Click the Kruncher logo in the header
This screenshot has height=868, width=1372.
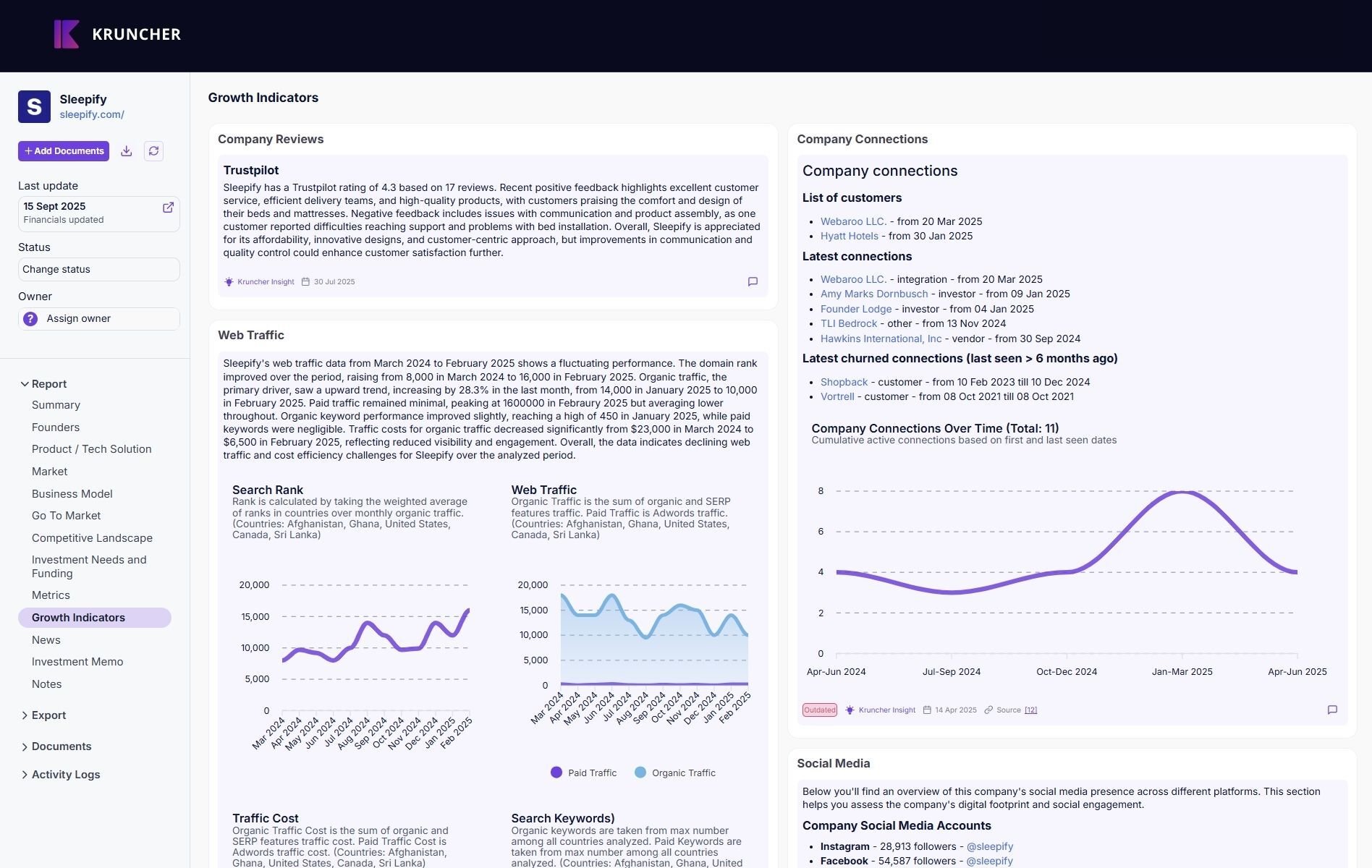coord(117,34)
